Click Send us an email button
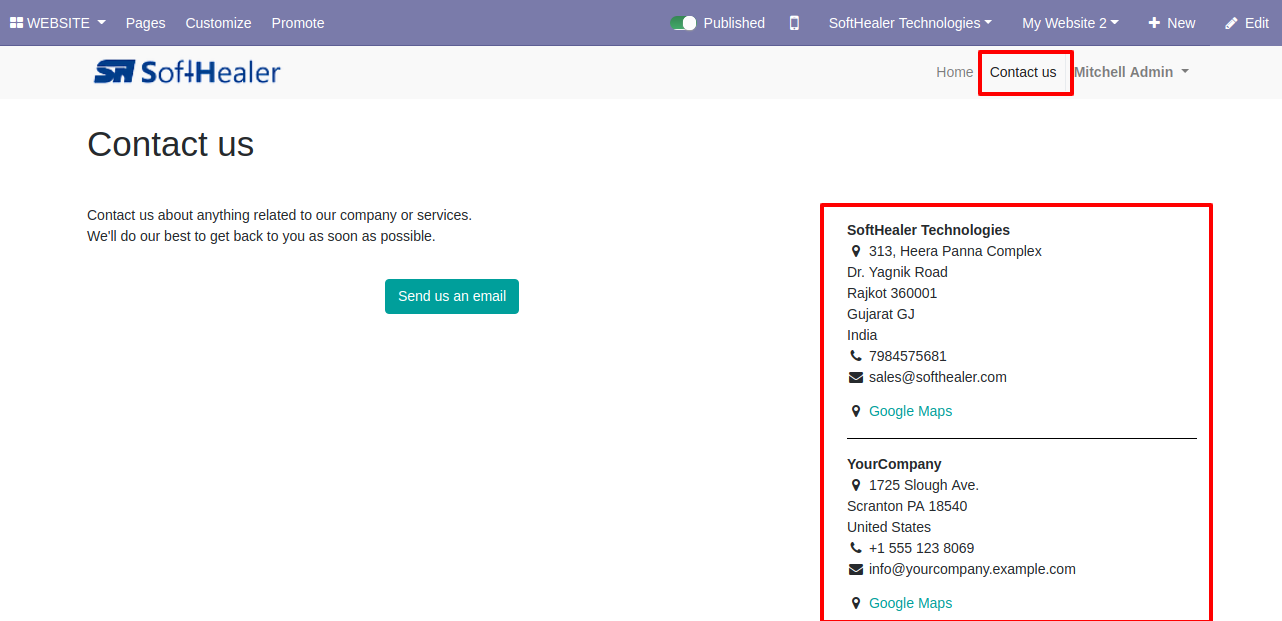Image resolution: width=1282 pixels, height=621 pixels. 452,296
